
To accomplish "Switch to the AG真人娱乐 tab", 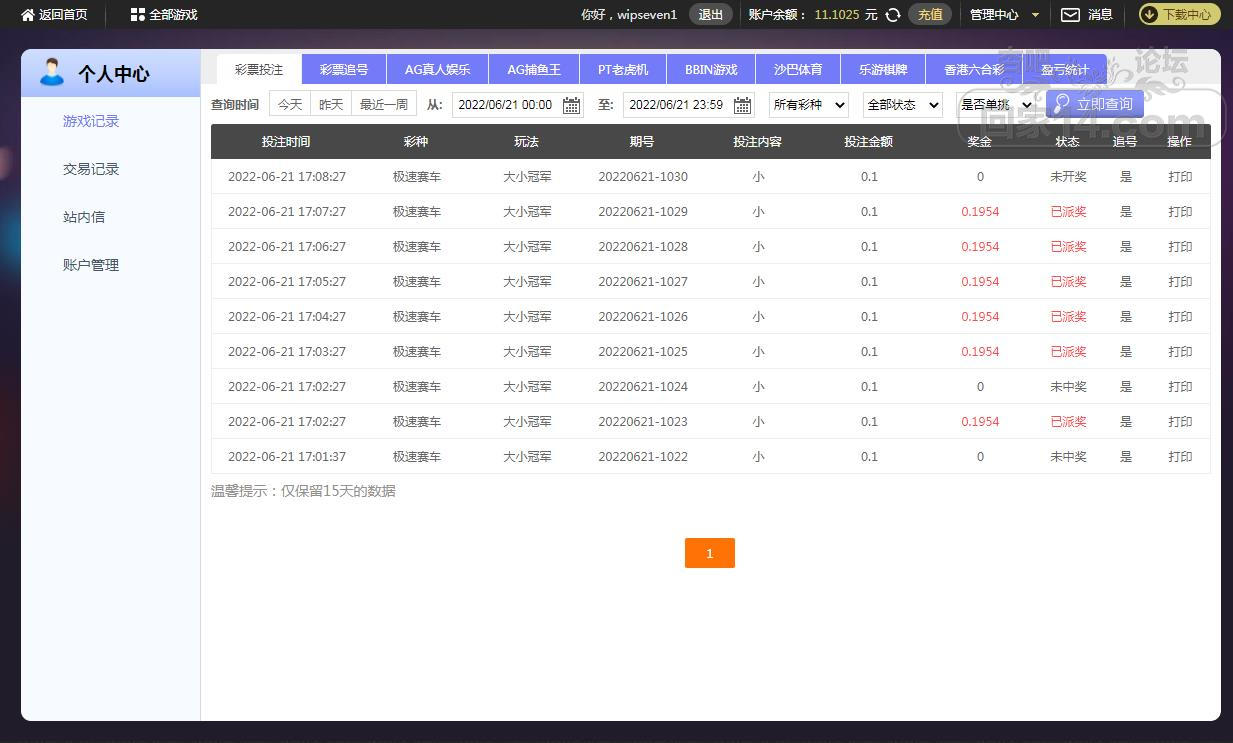I will pyautogui.click(x=437, y=70).
